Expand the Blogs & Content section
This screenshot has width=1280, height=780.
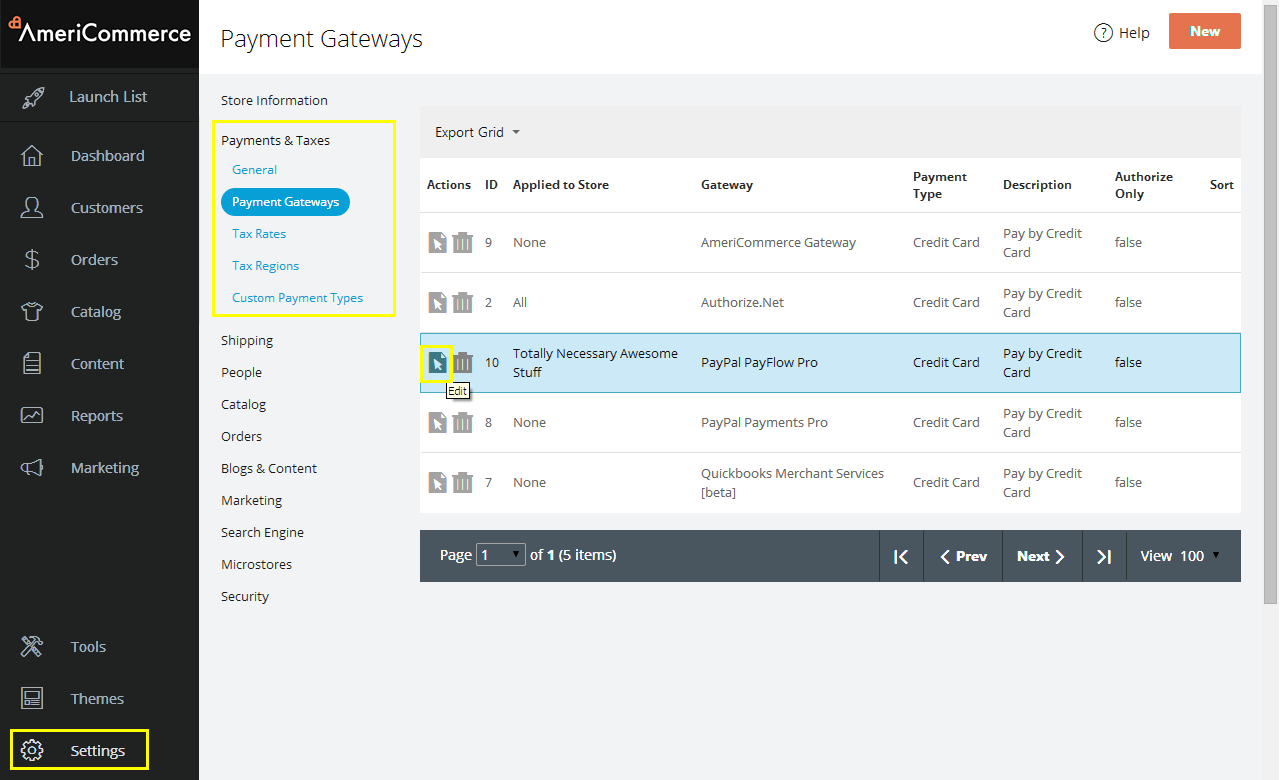[269, 468]
